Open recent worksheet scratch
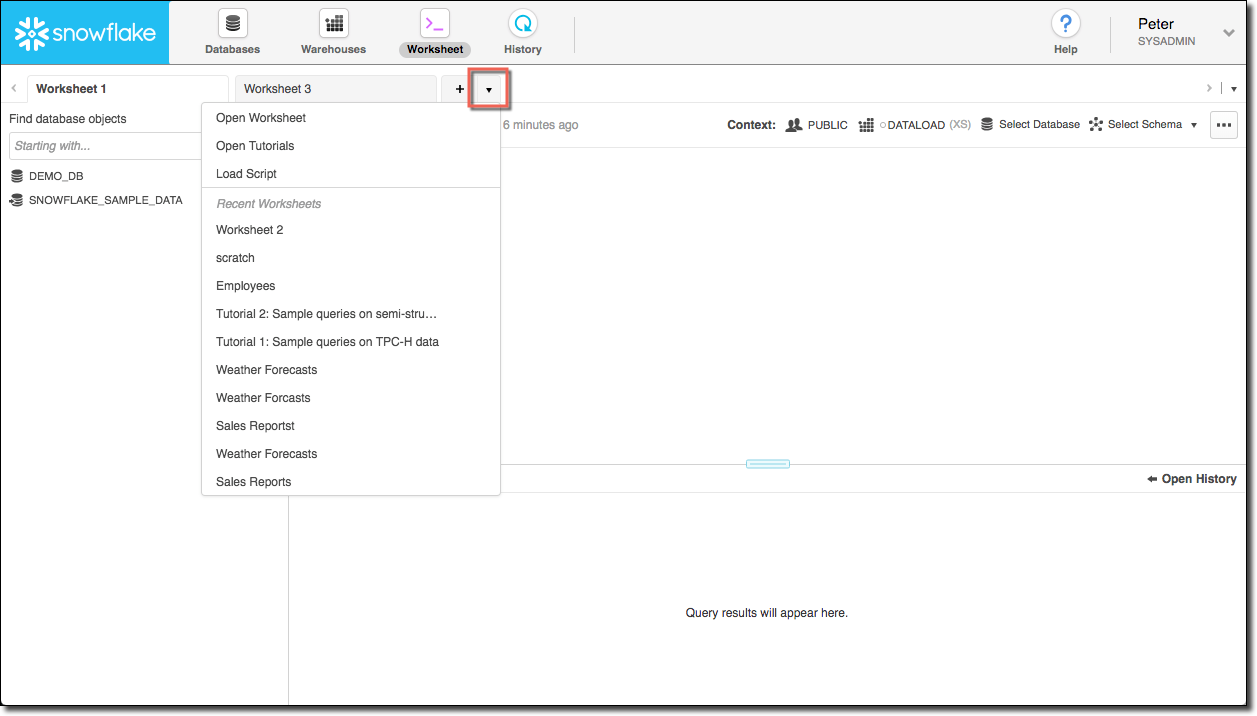This screenshot has height=716, width=1257. 351,258
